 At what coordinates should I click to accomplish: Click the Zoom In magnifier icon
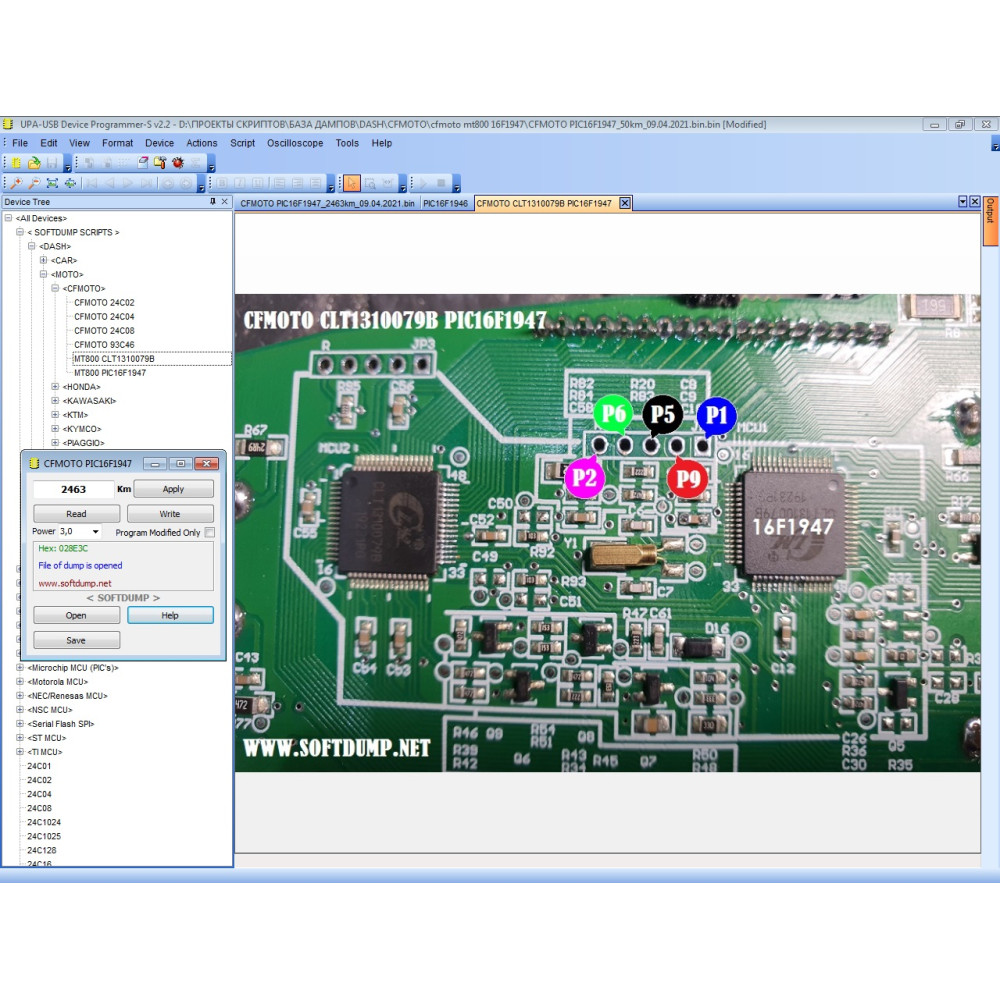[17, 184]
